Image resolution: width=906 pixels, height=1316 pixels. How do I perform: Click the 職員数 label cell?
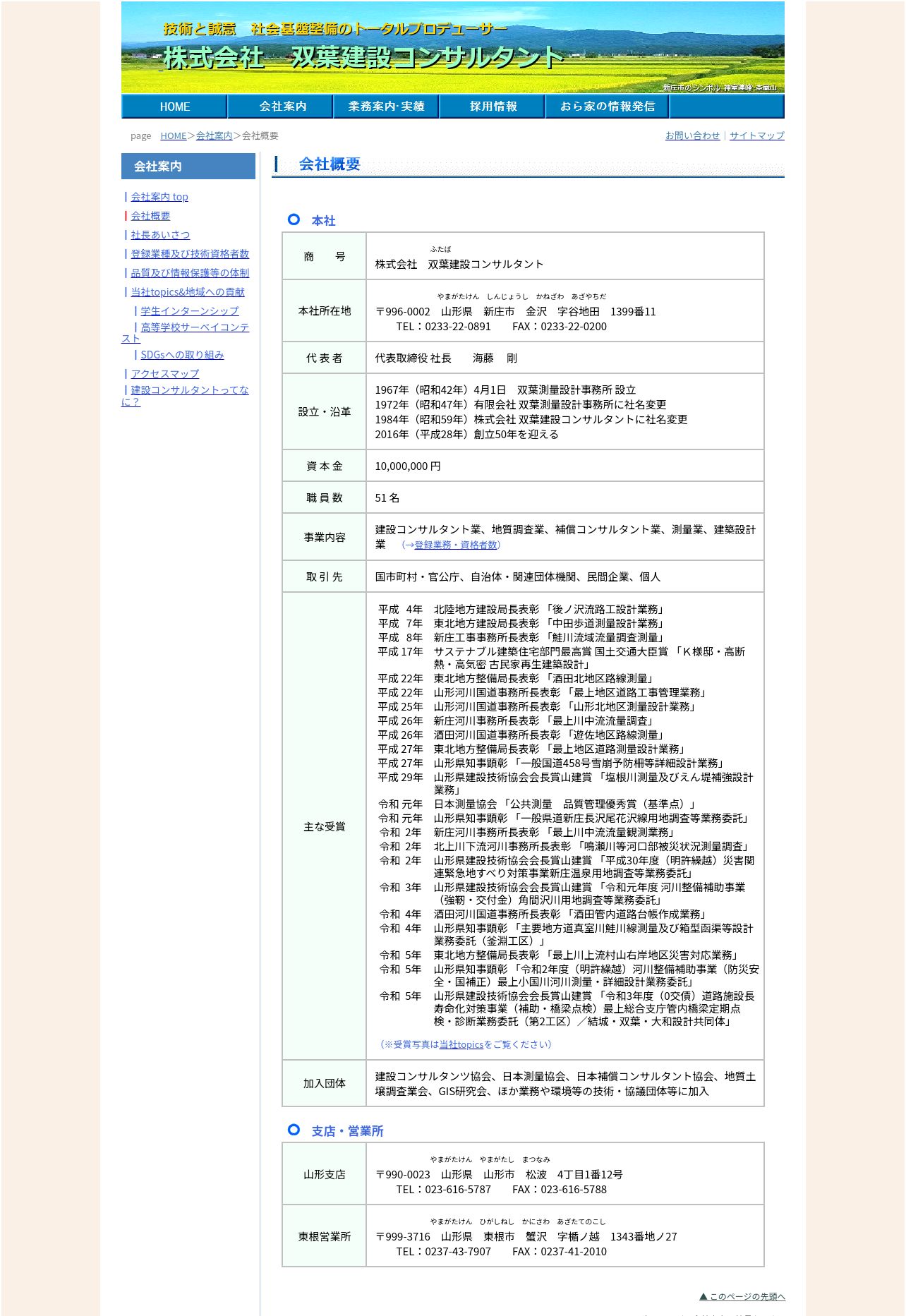(x=325, y=498)
